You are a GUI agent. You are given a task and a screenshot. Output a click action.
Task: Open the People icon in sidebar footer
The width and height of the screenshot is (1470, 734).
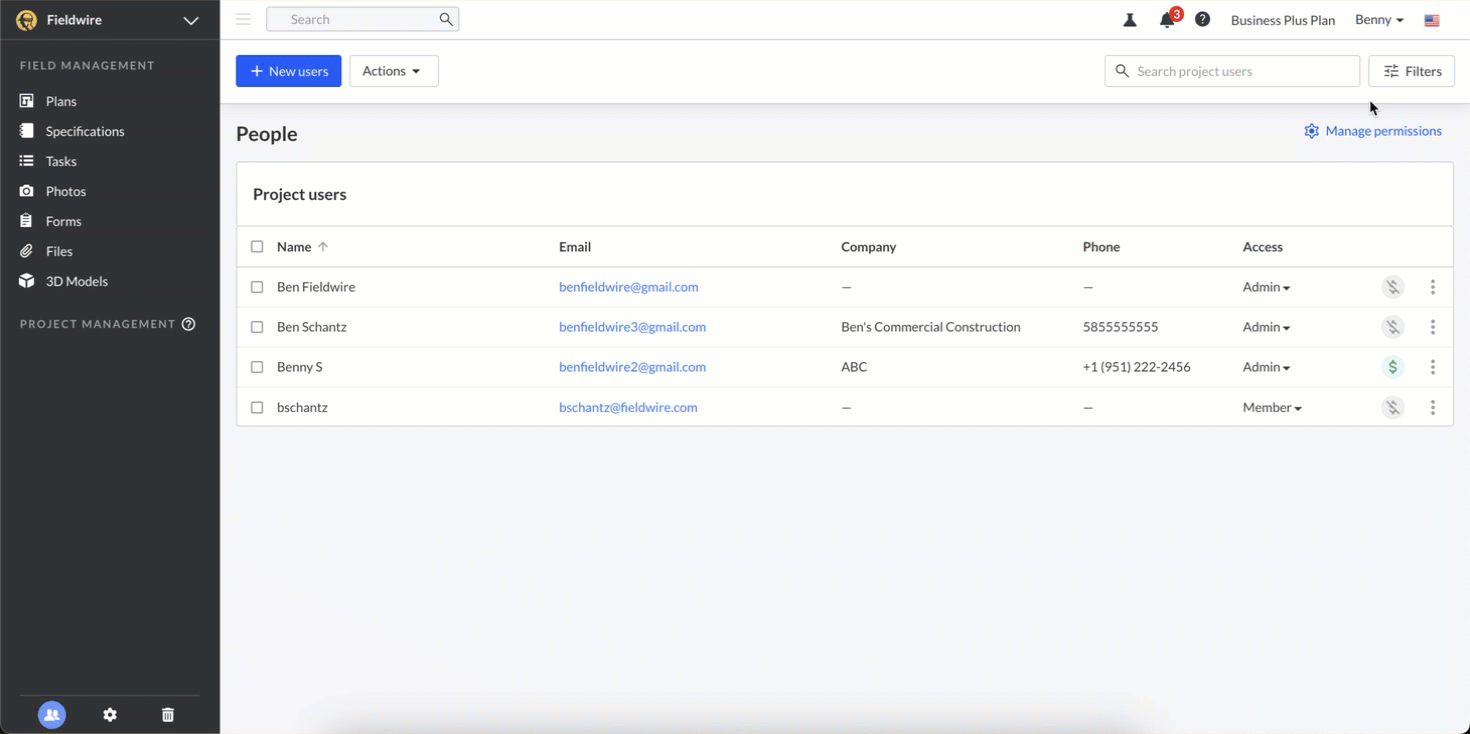coord(52,715)
